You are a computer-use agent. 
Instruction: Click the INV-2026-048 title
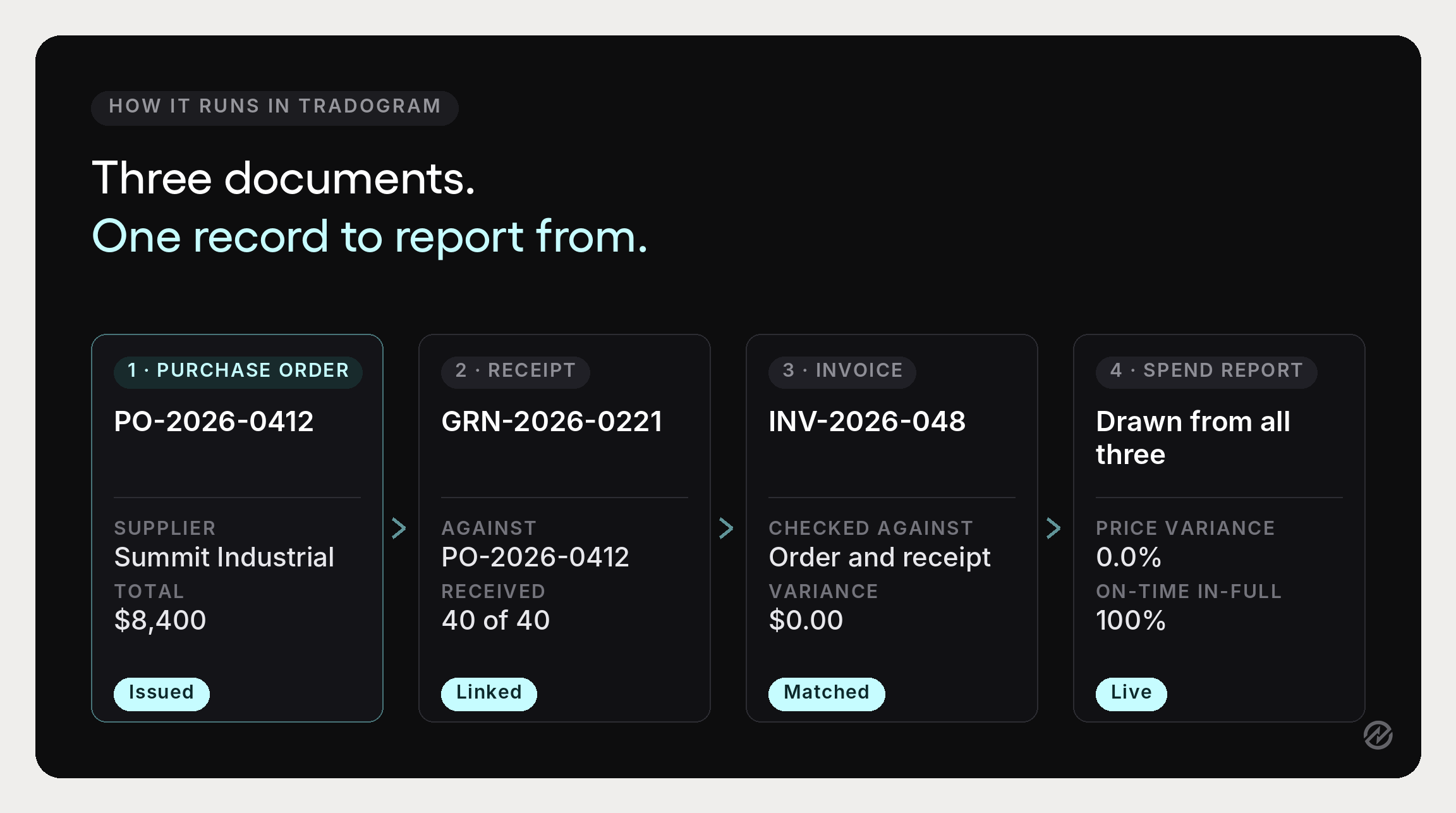tap(867, 422)
